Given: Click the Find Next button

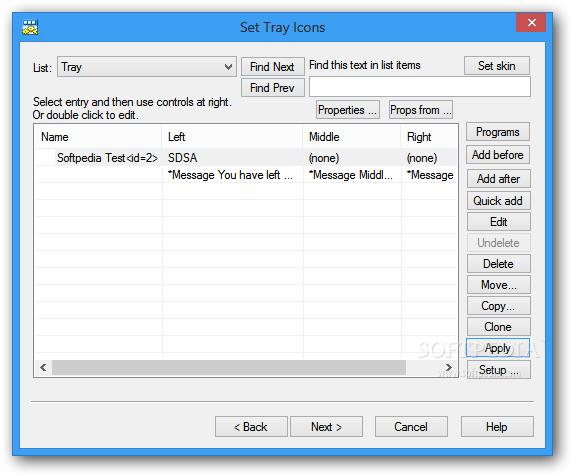Looking at the screenshot, I should (273, 66).
